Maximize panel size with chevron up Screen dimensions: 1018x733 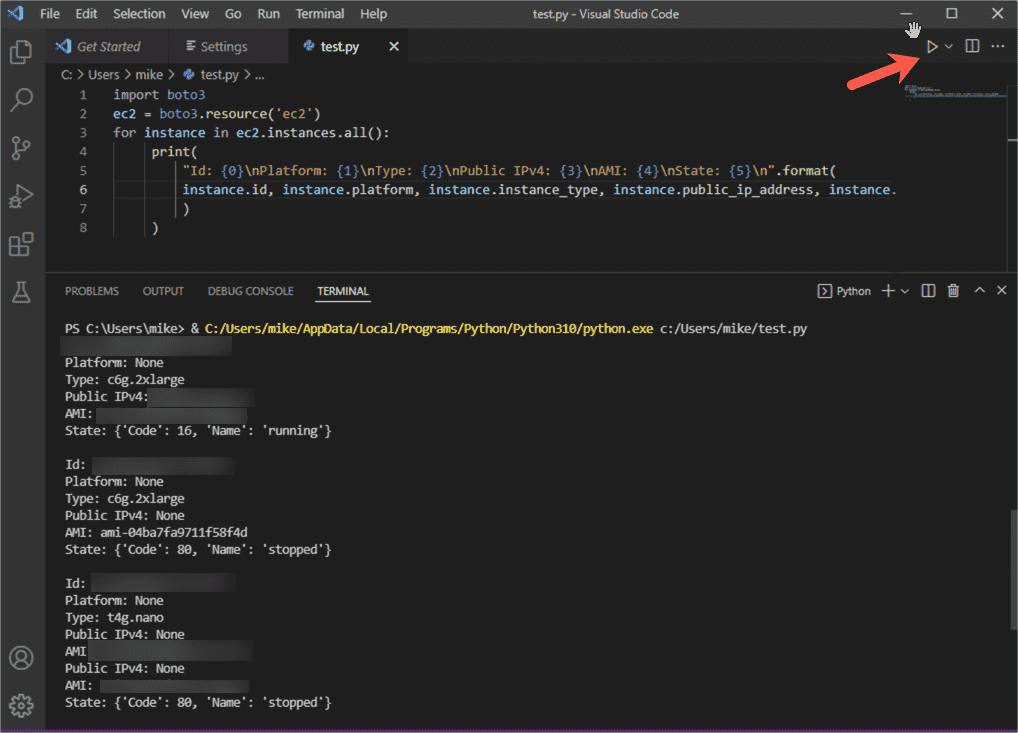(978, 290)
